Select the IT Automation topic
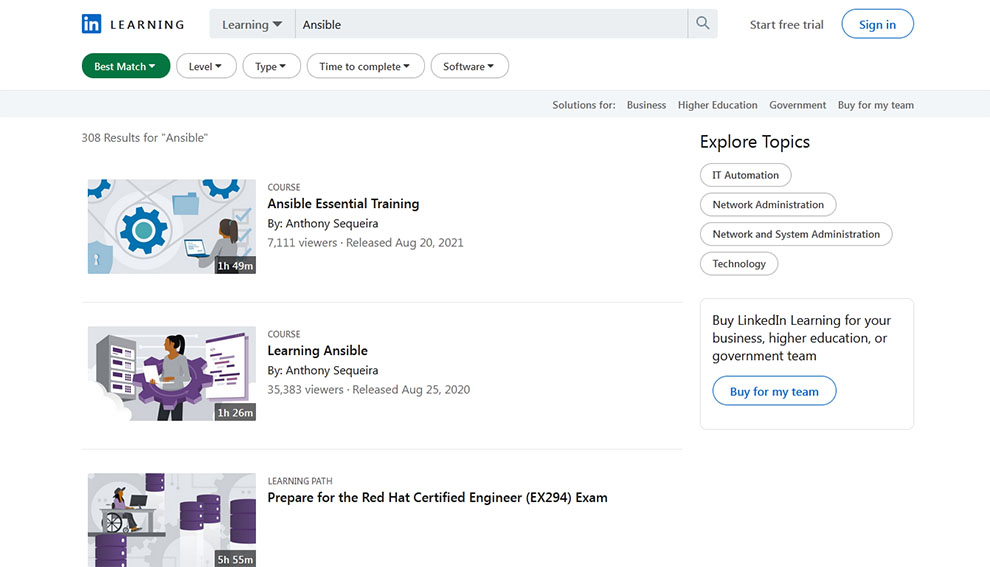 click(745, 175)
